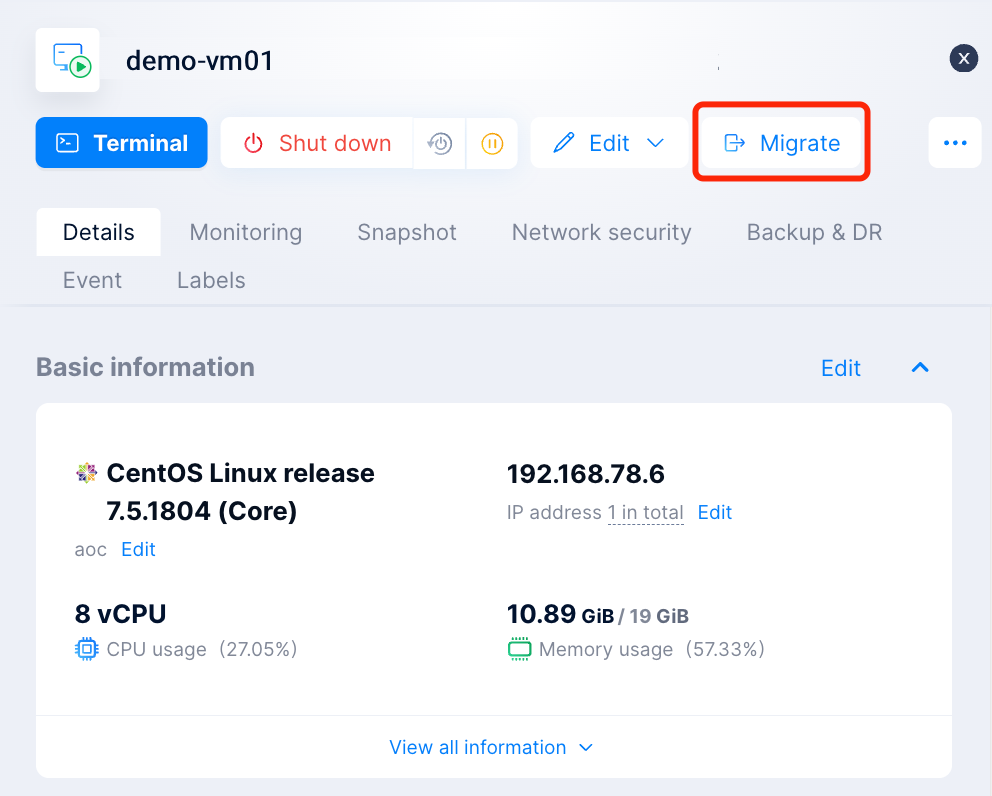Switch to the Event tab

point(92,280)
